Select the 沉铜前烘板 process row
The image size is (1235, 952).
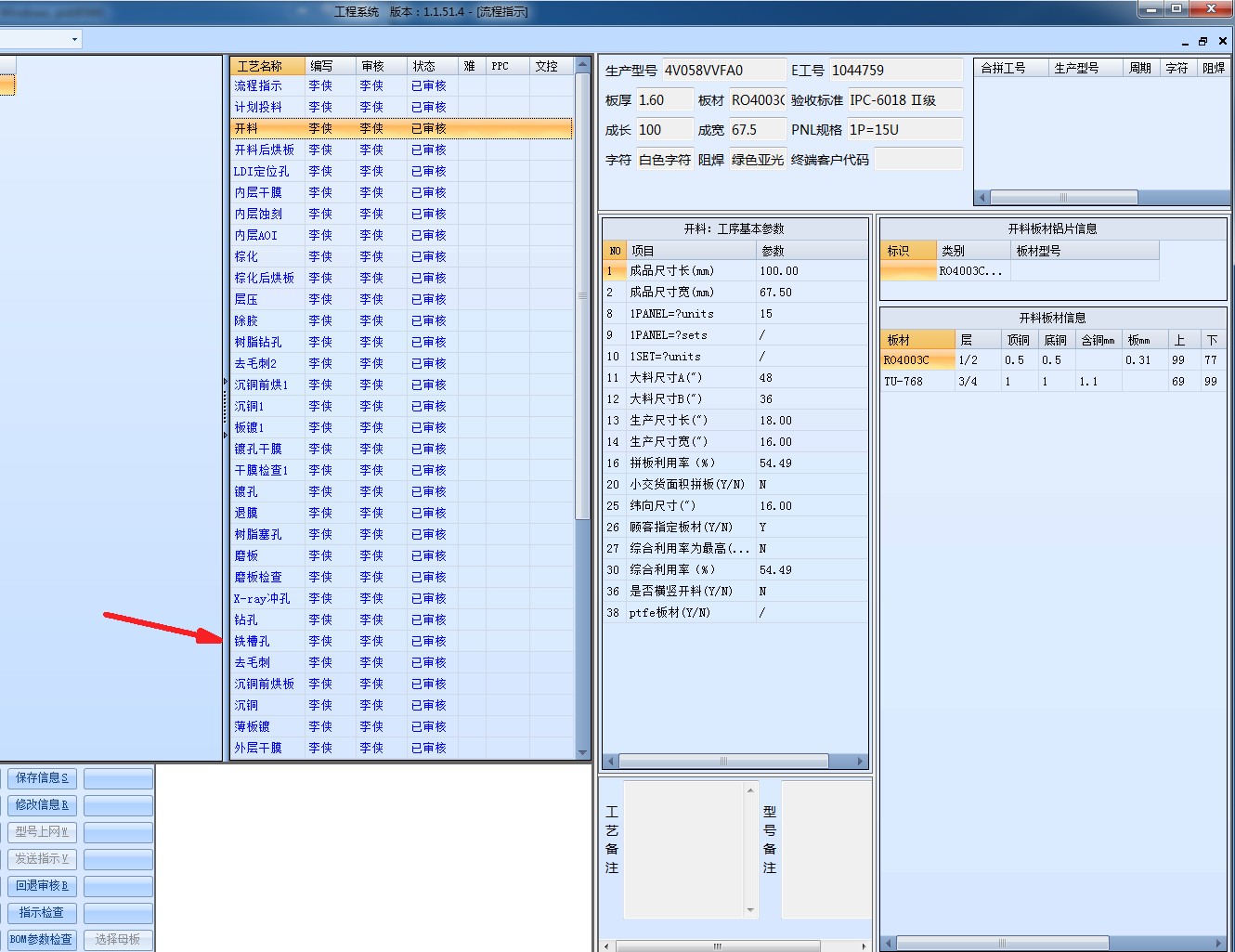point(401,684)
